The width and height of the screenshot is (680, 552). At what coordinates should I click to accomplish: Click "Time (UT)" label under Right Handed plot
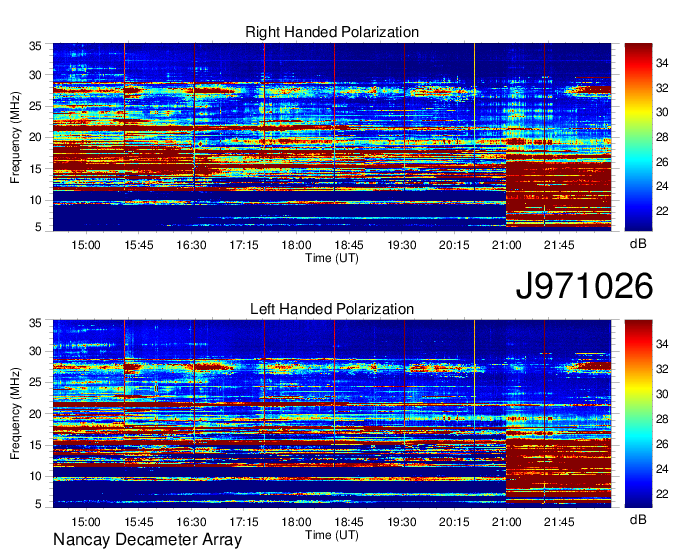332,258
